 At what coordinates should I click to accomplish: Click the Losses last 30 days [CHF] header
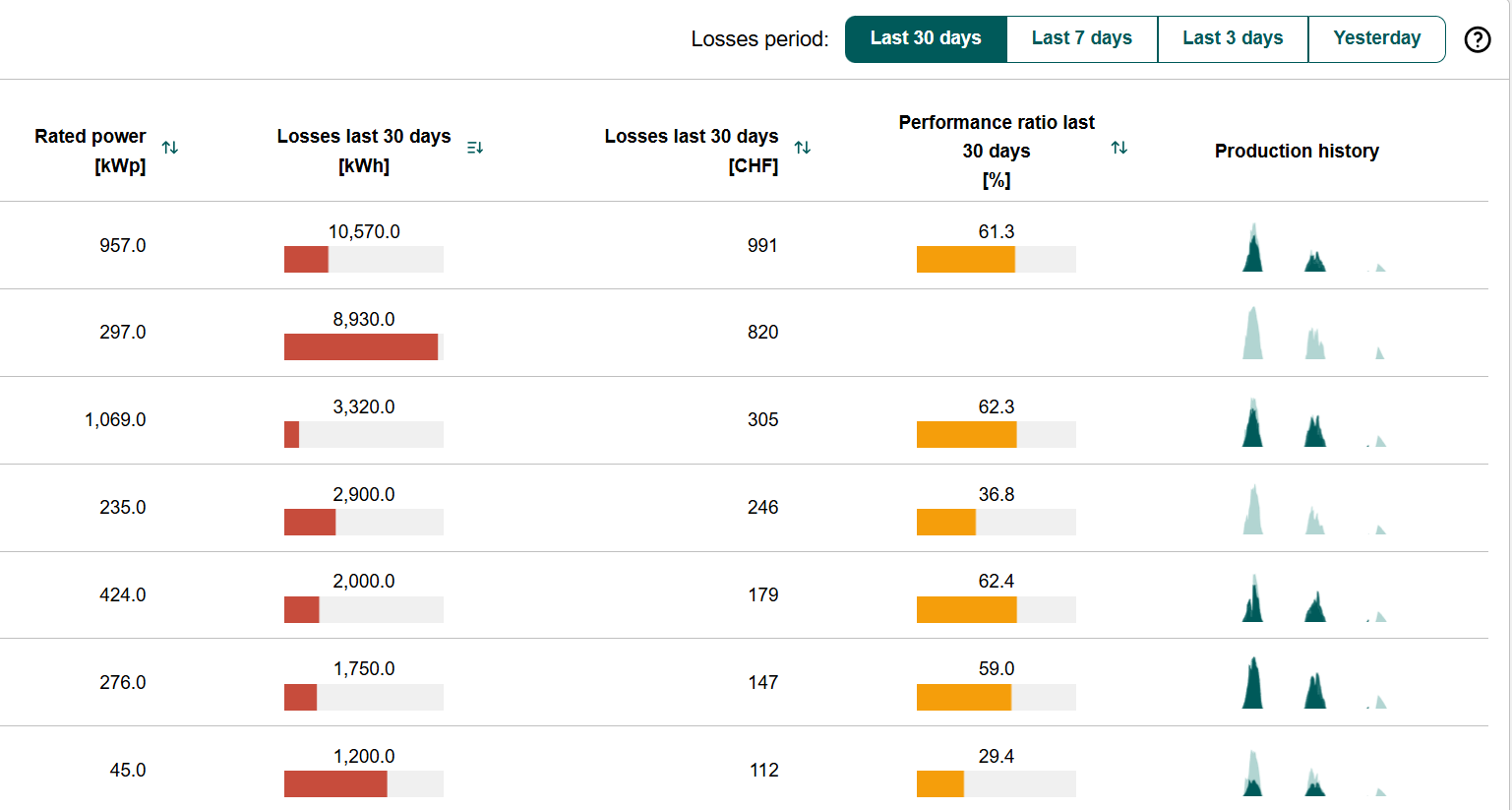point(691,151)
